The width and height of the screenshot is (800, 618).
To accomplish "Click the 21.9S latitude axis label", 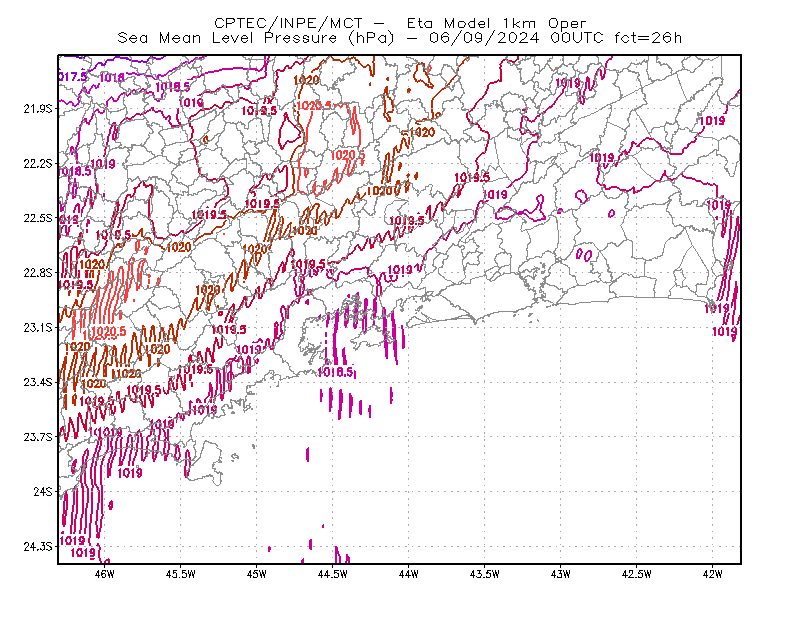I will coord(38,109).
